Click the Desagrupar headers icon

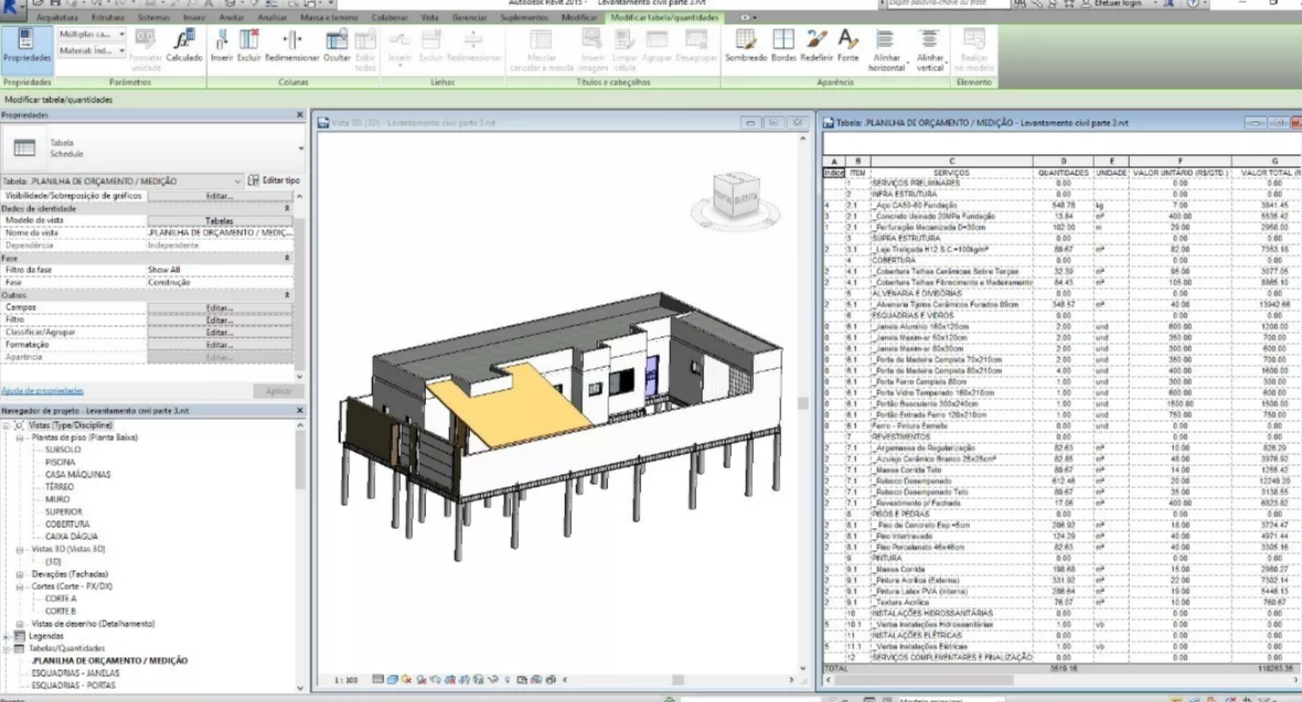coord(697,45)
